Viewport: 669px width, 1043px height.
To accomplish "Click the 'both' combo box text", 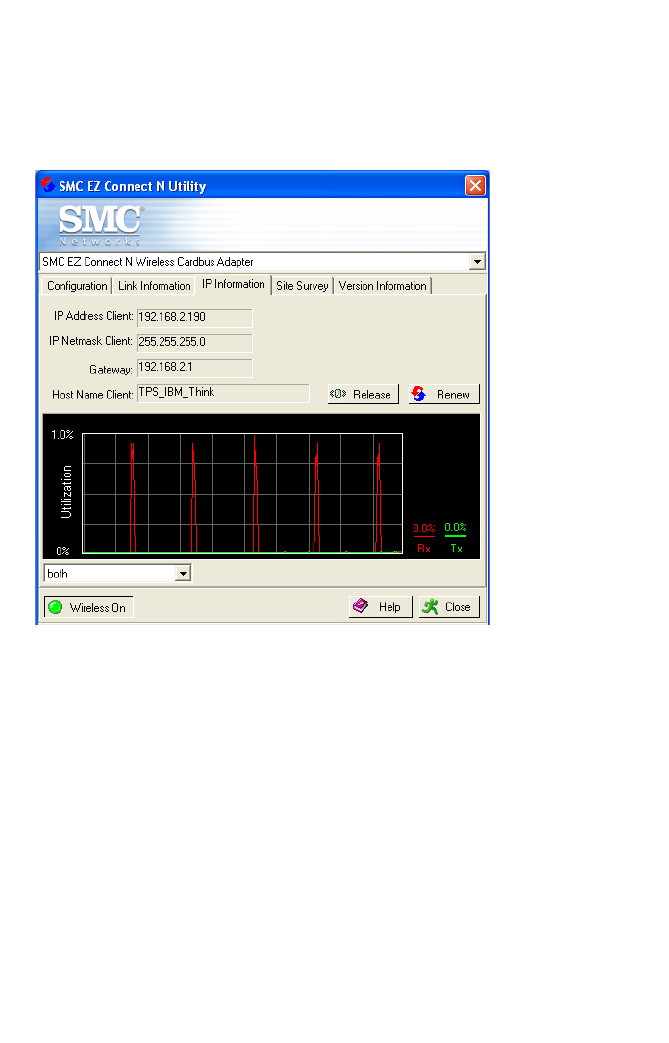I will coord(57,573).
